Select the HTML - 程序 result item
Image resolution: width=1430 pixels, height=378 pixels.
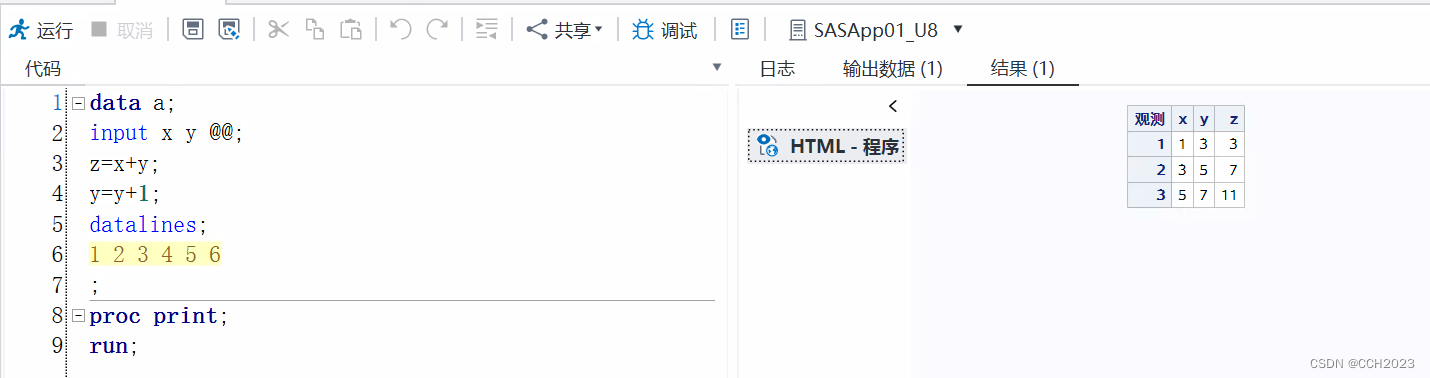click(x=827, y=146)
